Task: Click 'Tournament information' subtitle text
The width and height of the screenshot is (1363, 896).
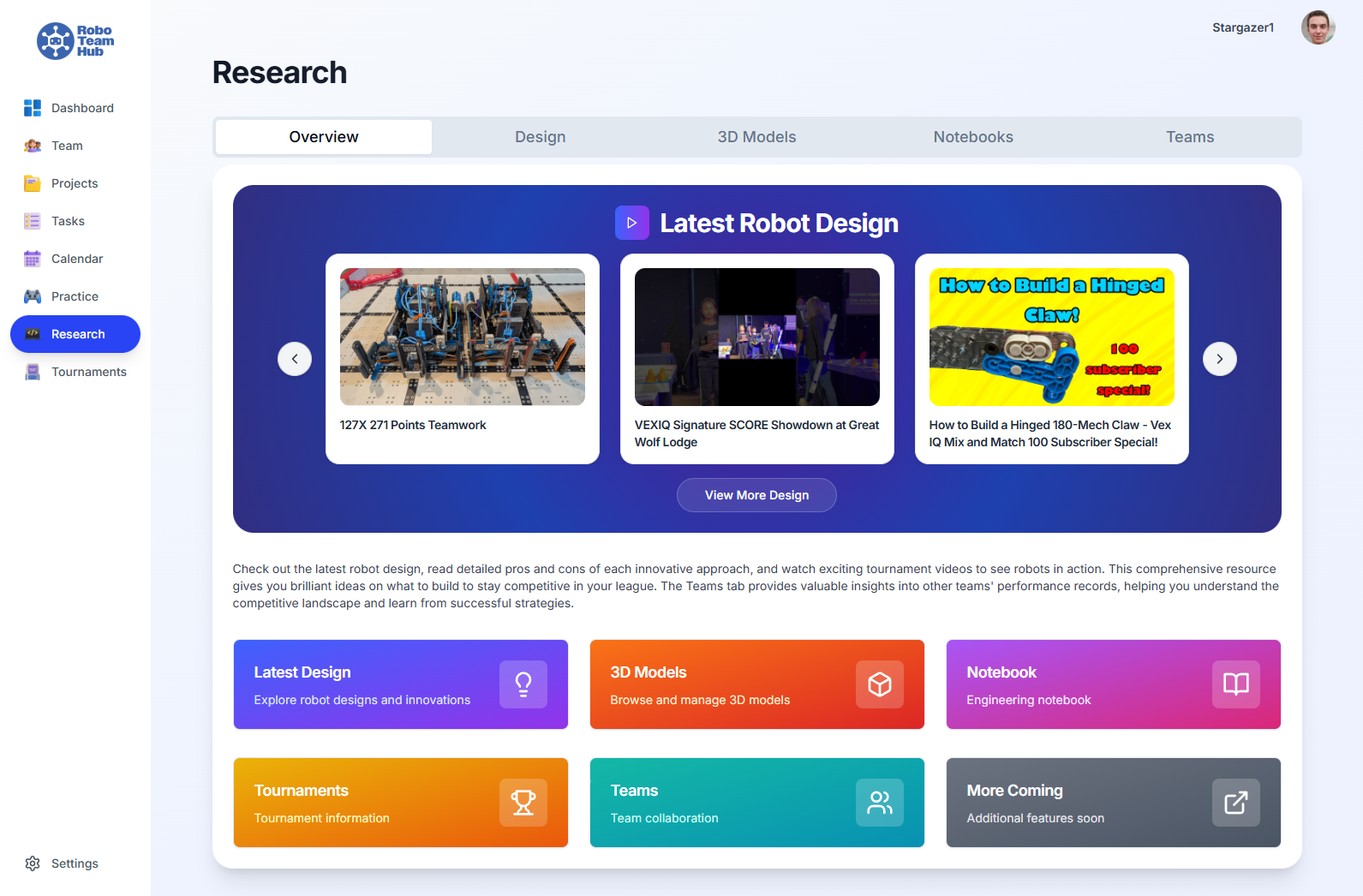Action: point(322,818)
